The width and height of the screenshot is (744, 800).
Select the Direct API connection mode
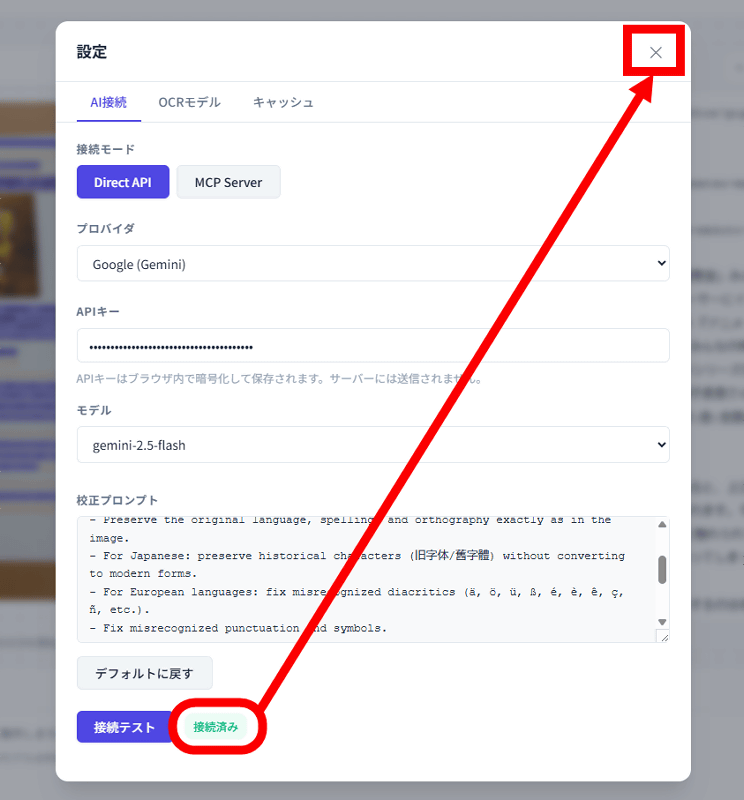[123, 182]
